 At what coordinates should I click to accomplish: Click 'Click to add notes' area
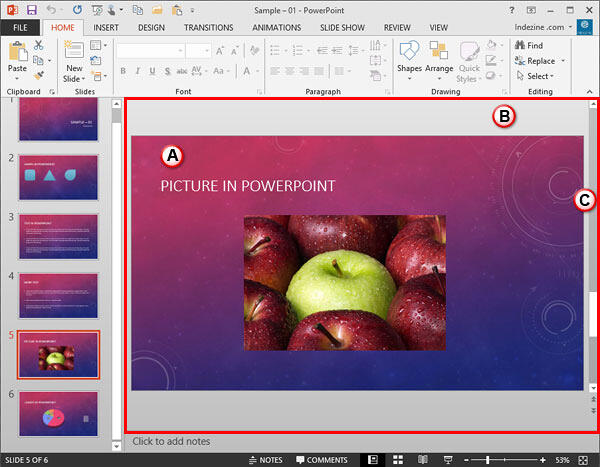coord(171,441)
